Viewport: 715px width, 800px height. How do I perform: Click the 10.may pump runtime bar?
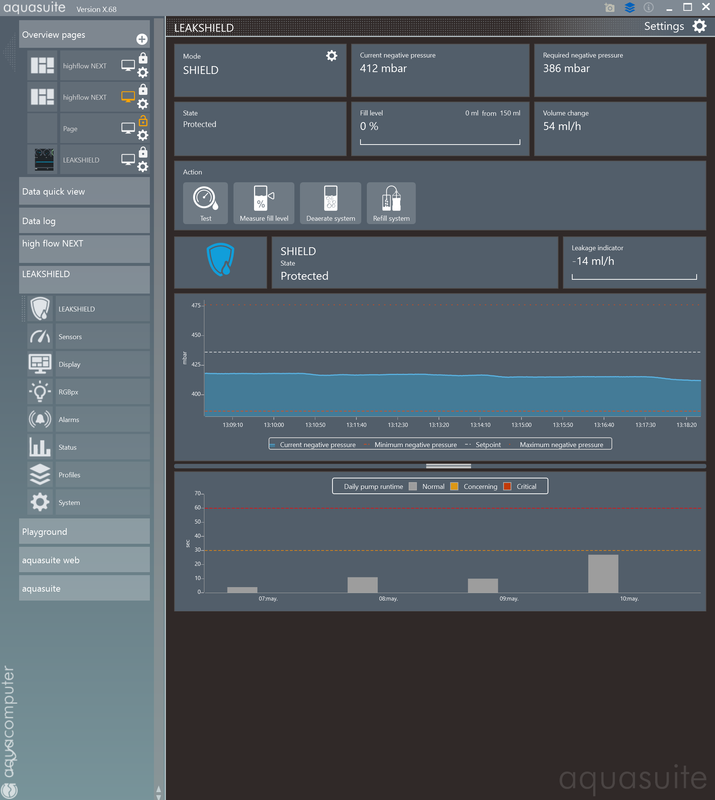click(x=603, y=573)
